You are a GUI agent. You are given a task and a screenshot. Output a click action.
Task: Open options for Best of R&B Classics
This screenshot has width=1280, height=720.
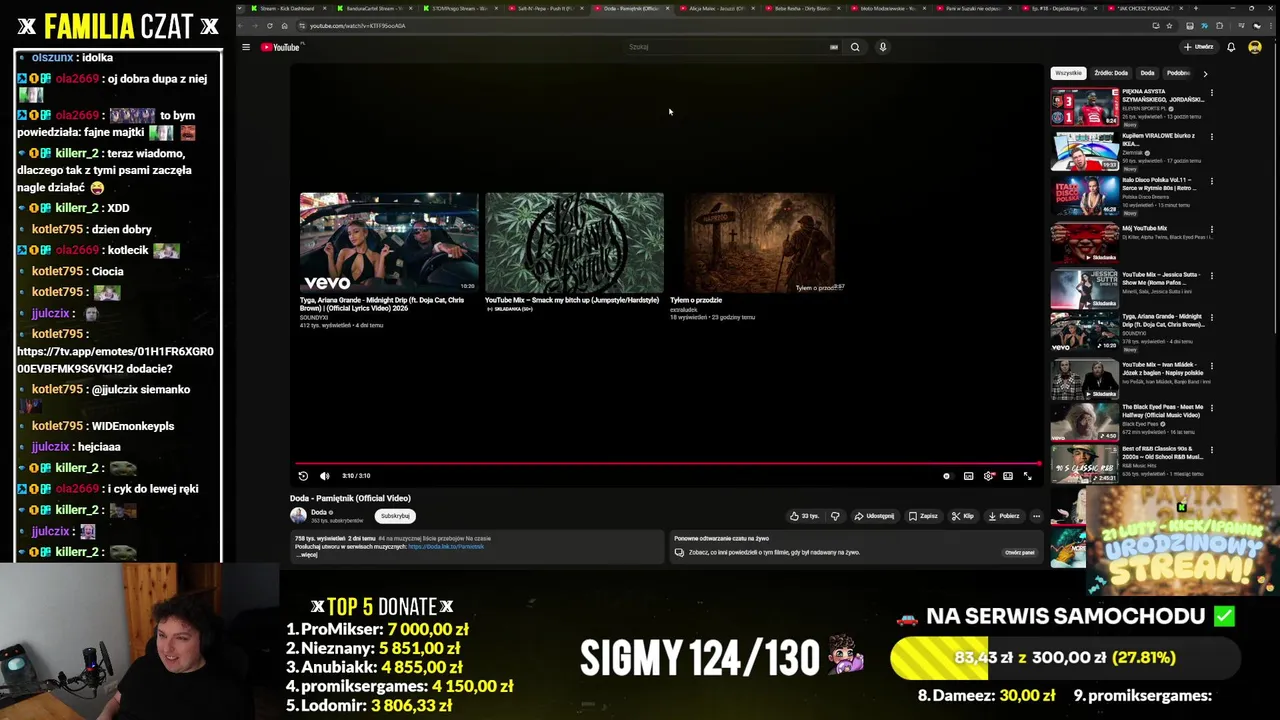pyautogui.click(x=1212, y=450)
